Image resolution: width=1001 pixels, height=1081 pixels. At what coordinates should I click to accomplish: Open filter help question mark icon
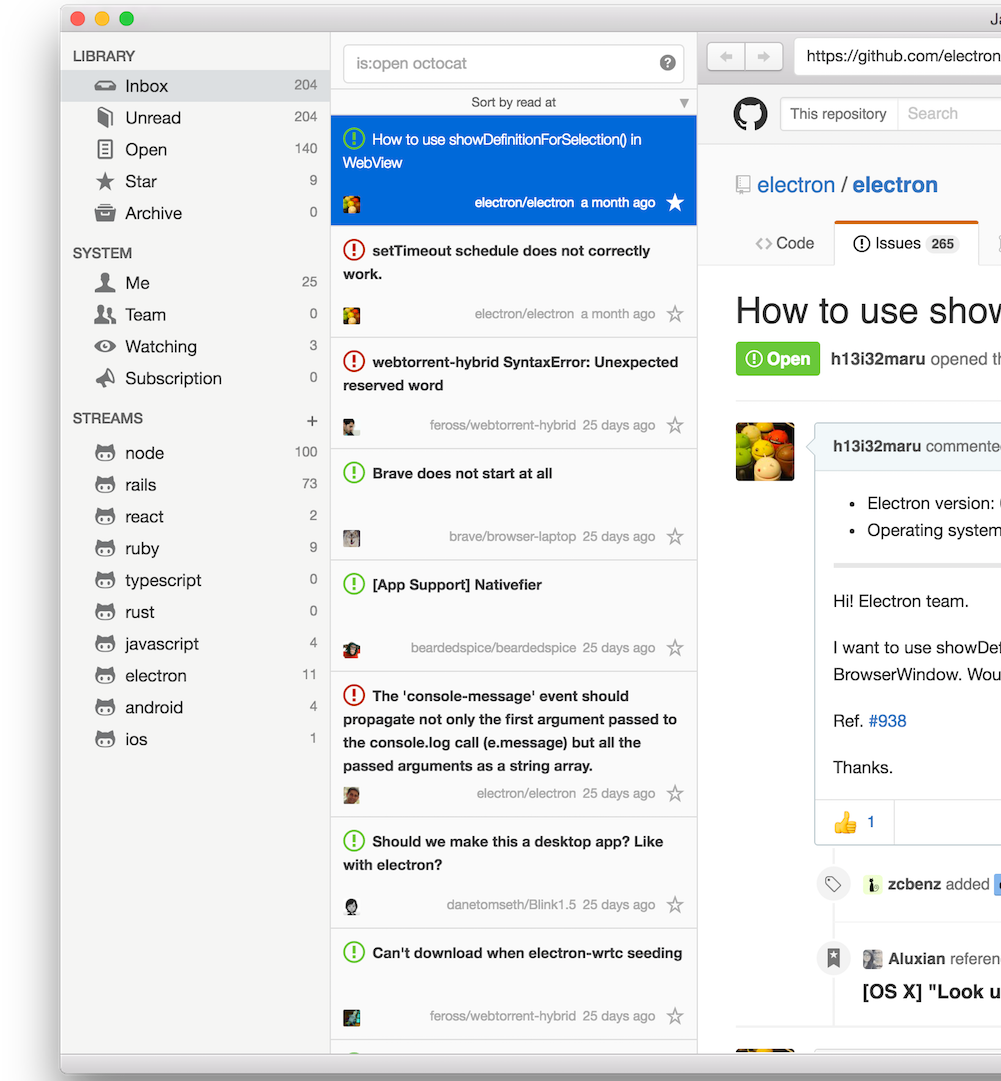pyautogui.click(x=667, y=63)
